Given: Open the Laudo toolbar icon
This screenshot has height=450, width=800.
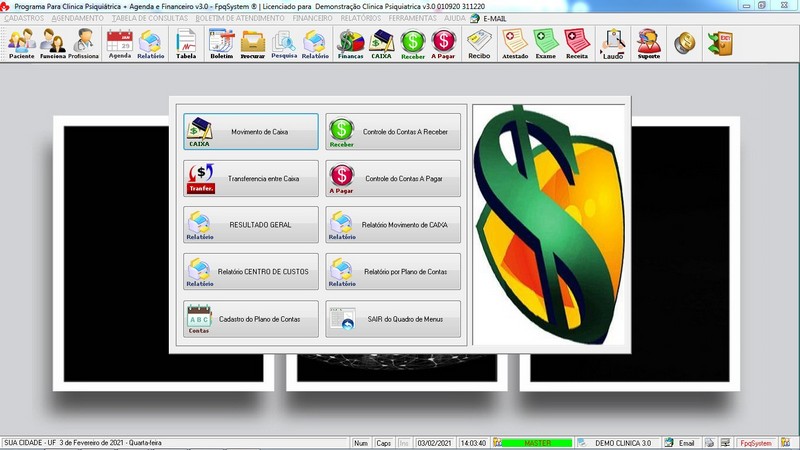Looking at the screenshot, I should point(613,44).
